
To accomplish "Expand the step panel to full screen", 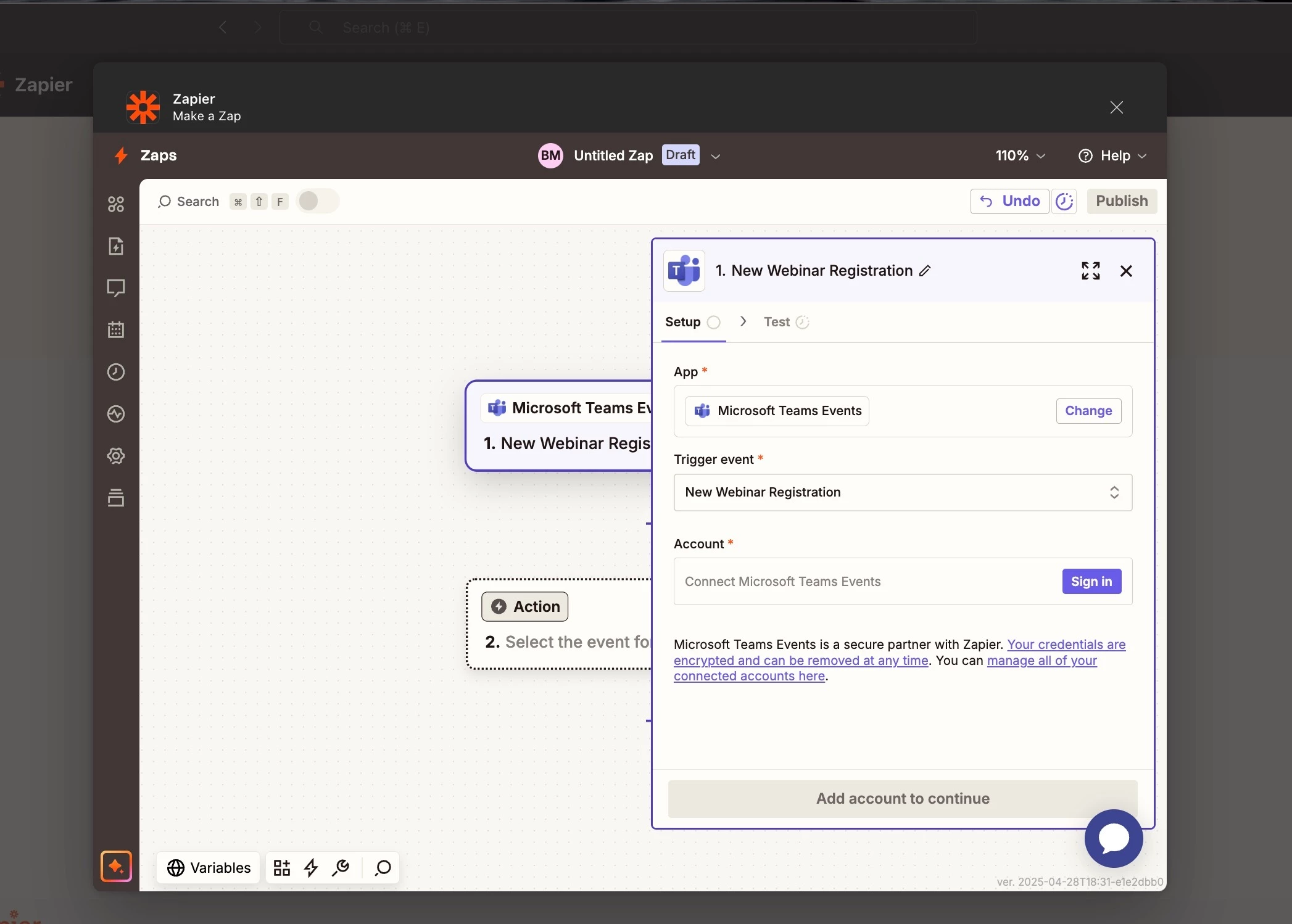I will 1090,271.
